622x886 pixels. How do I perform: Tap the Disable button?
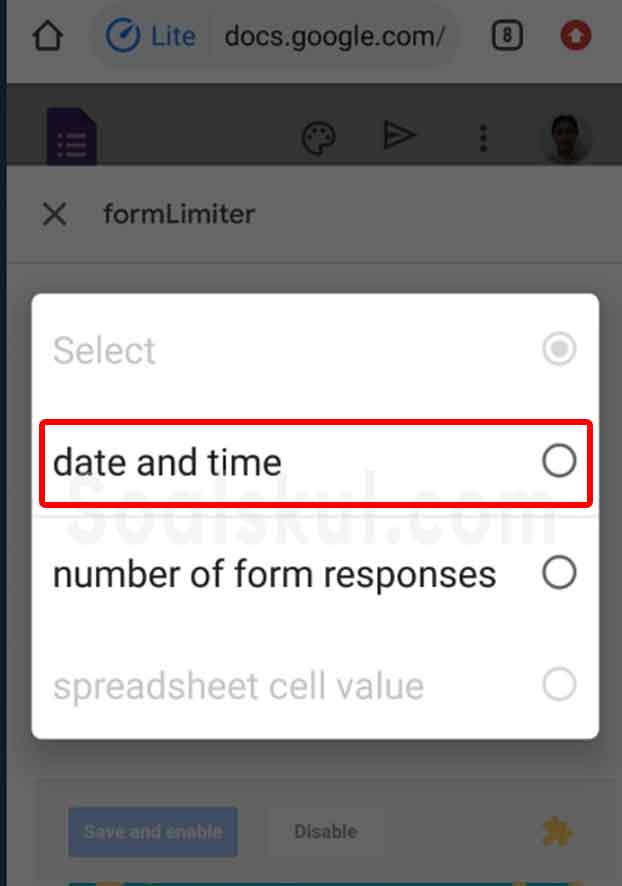click(x=325, y=832)
